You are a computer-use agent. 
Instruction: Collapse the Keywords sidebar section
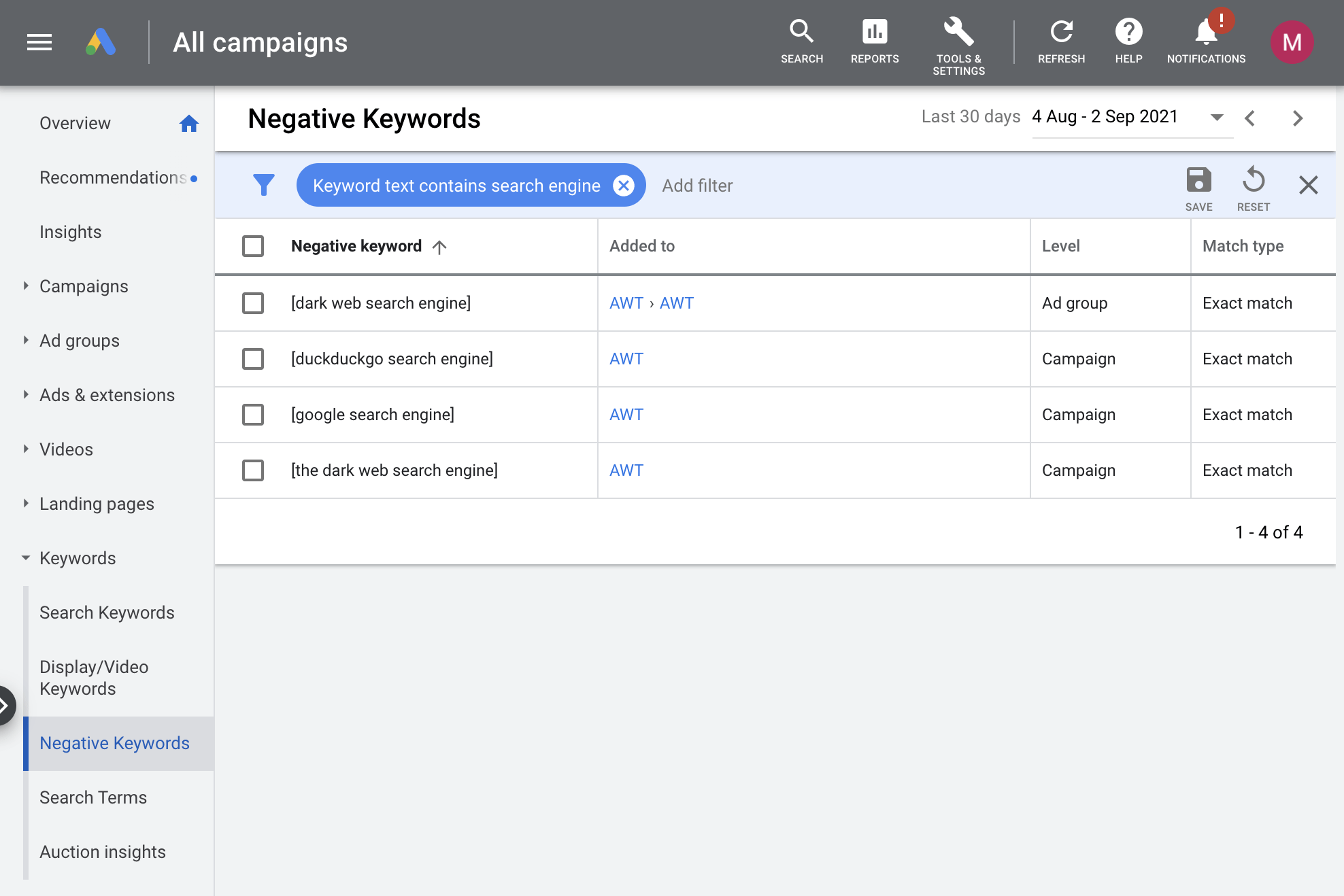pyautogui.click(x=26, y=558)
